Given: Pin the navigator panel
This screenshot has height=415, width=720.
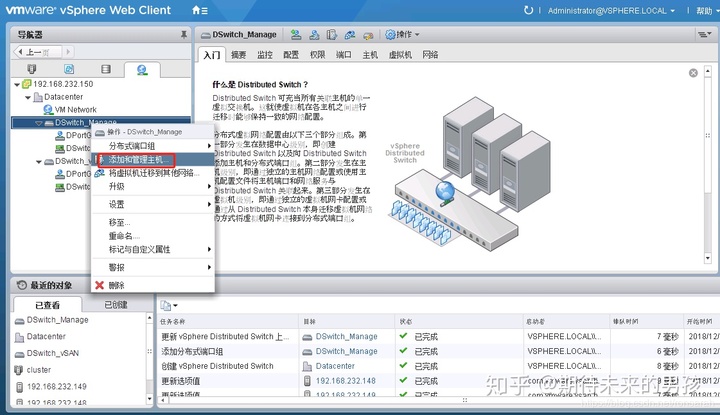Looking at the screenshot, I should point(184,34).
